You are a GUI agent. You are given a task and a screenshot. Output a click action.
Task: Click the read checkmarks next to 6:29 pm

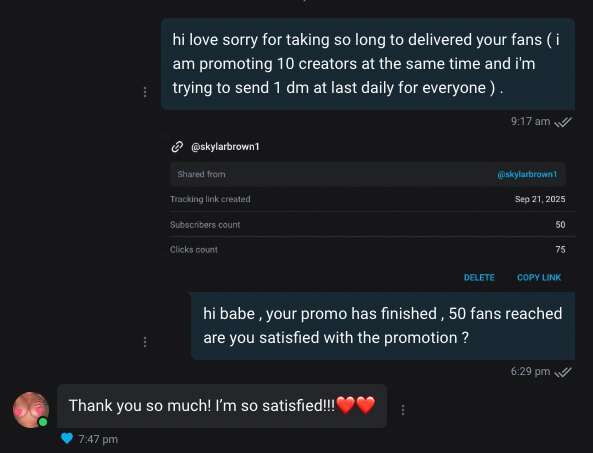point(563,372)
